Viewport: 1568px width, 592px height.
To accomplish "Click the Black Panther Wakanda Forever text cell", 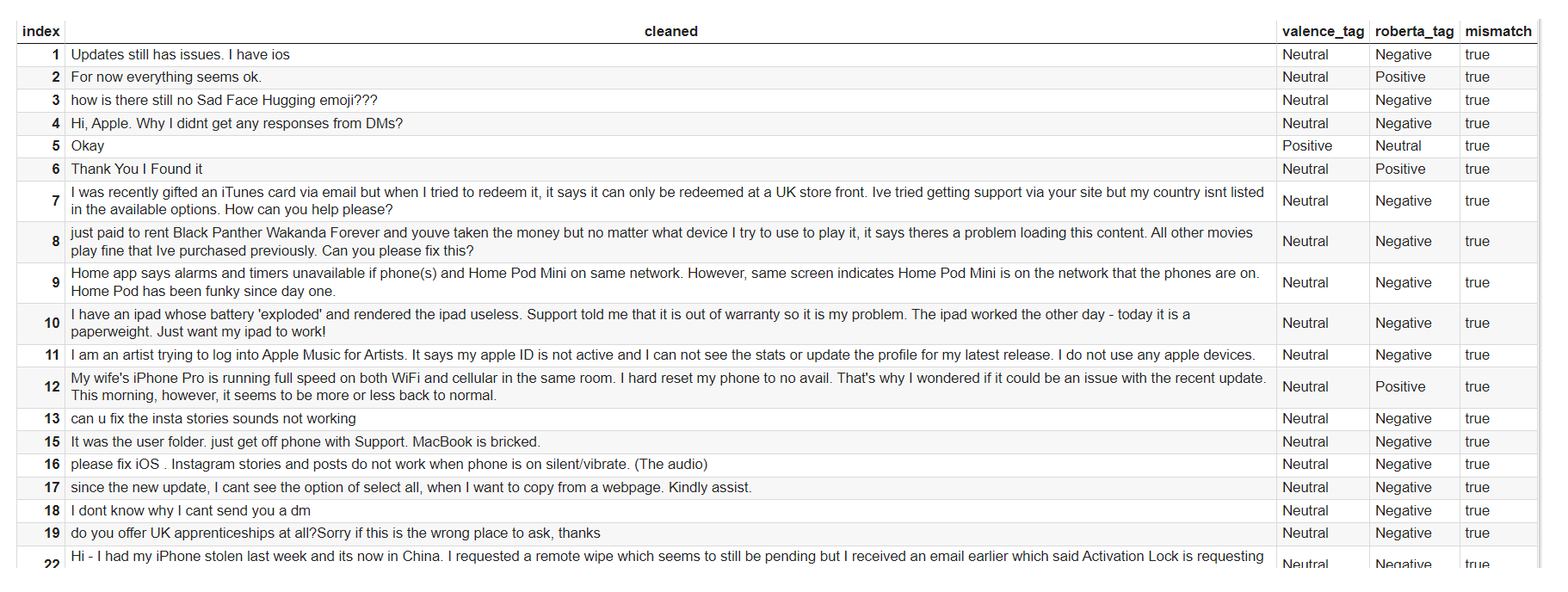I will pyautogui.click(x=661, y=242).
